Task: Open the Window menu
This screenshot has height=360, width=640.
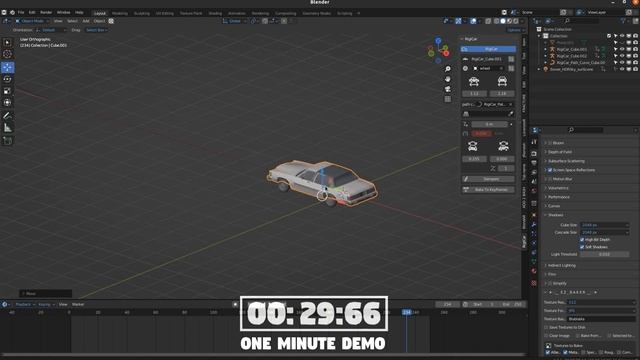Action: click(x=63, y=13)
